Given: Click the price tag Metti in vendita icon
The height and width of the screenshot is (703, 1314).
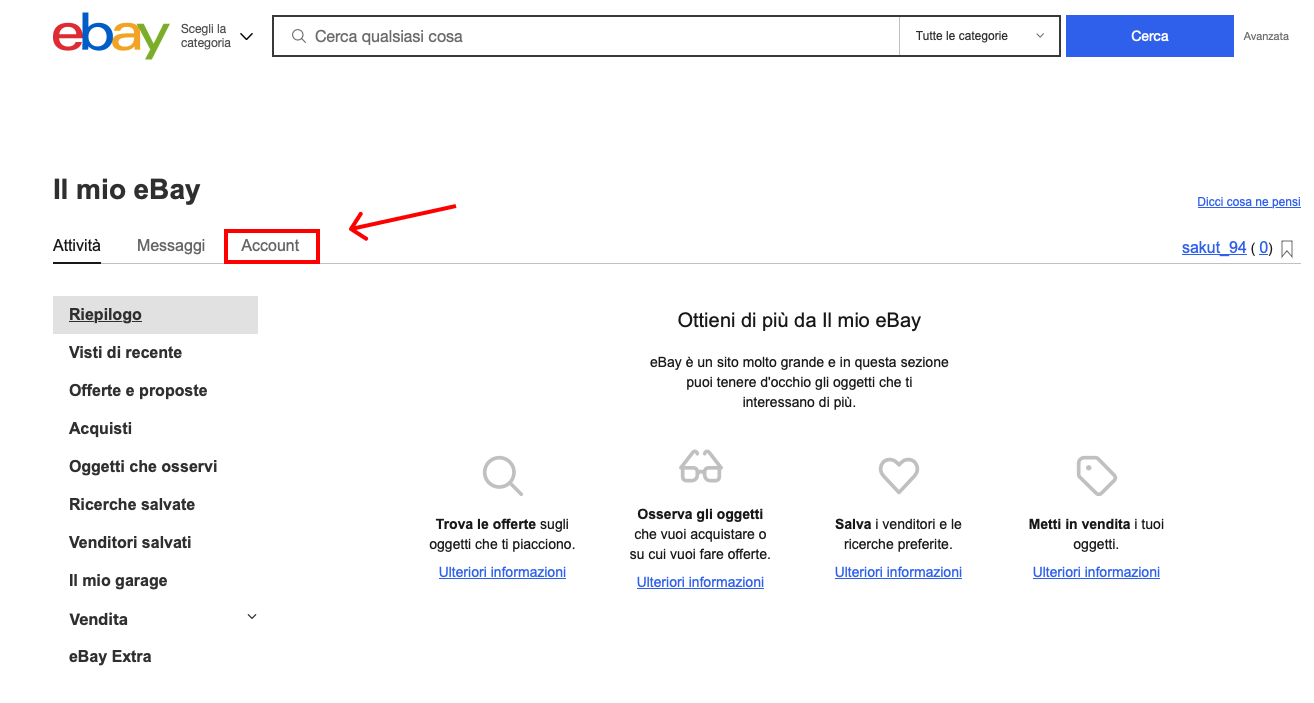Looking at the screenshot, I should (1096, 475).
